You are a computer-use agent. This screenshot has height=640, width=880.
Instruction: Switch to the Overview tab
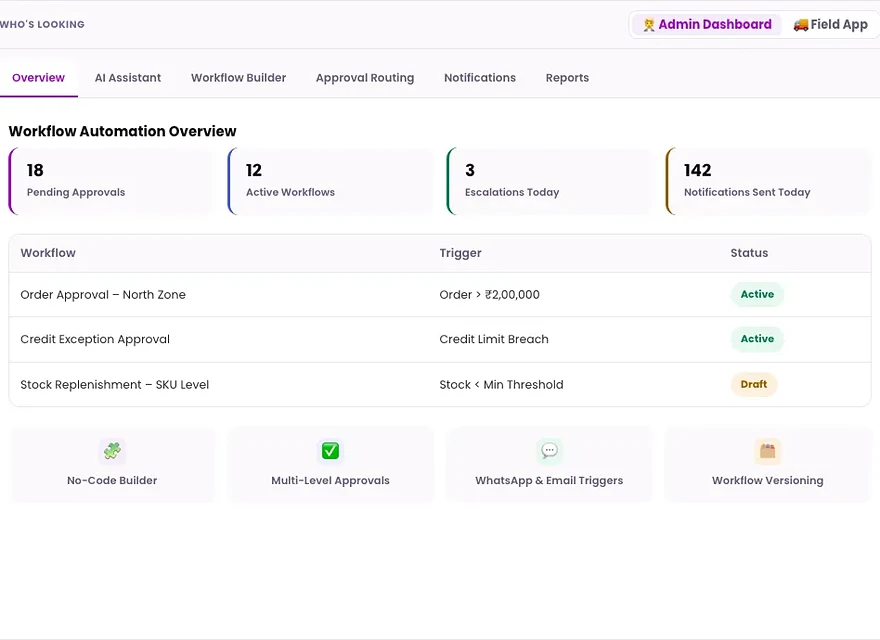(38, 78)
